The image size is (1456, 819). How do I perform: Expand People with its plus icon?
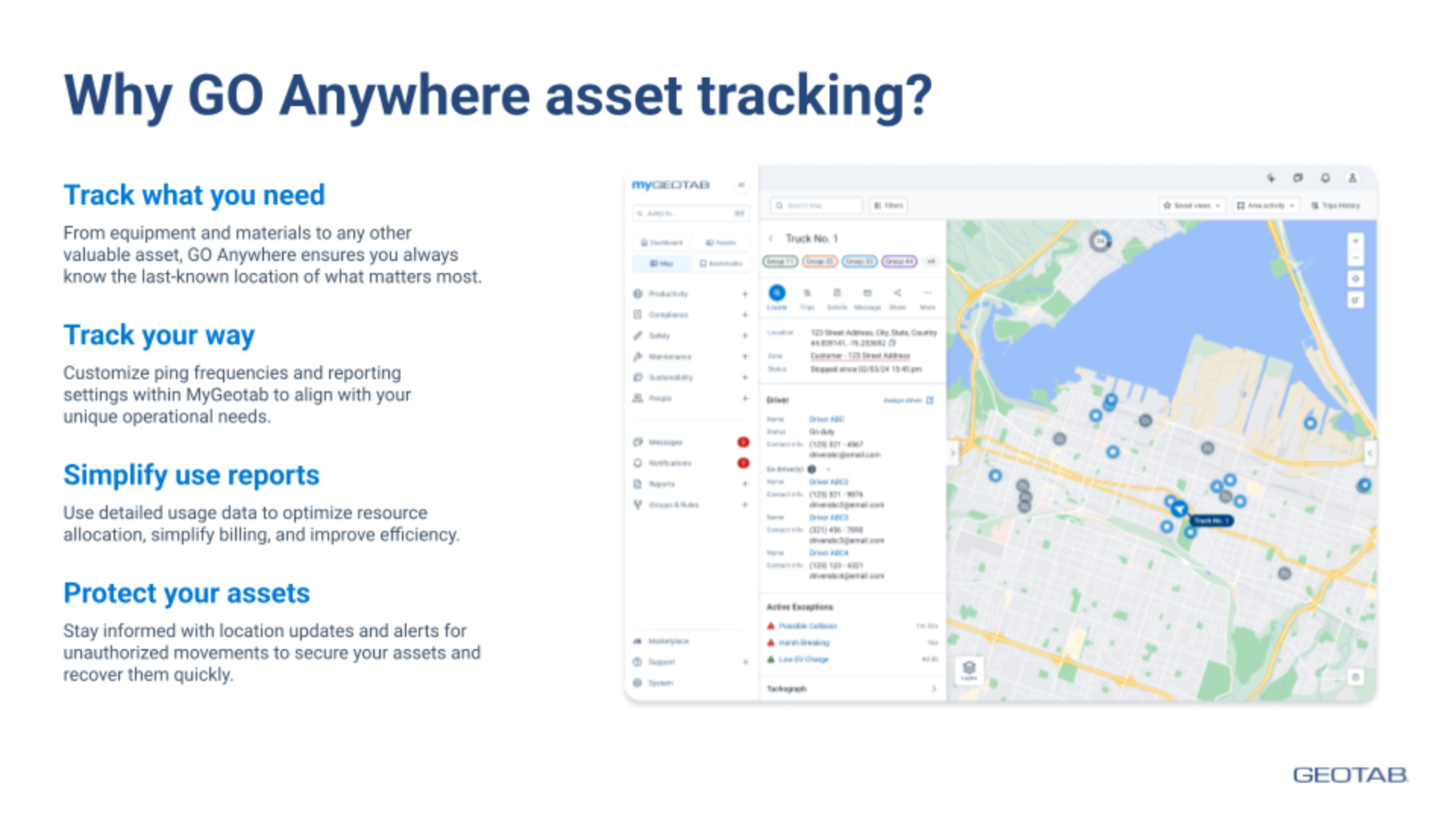pos(745,398)
